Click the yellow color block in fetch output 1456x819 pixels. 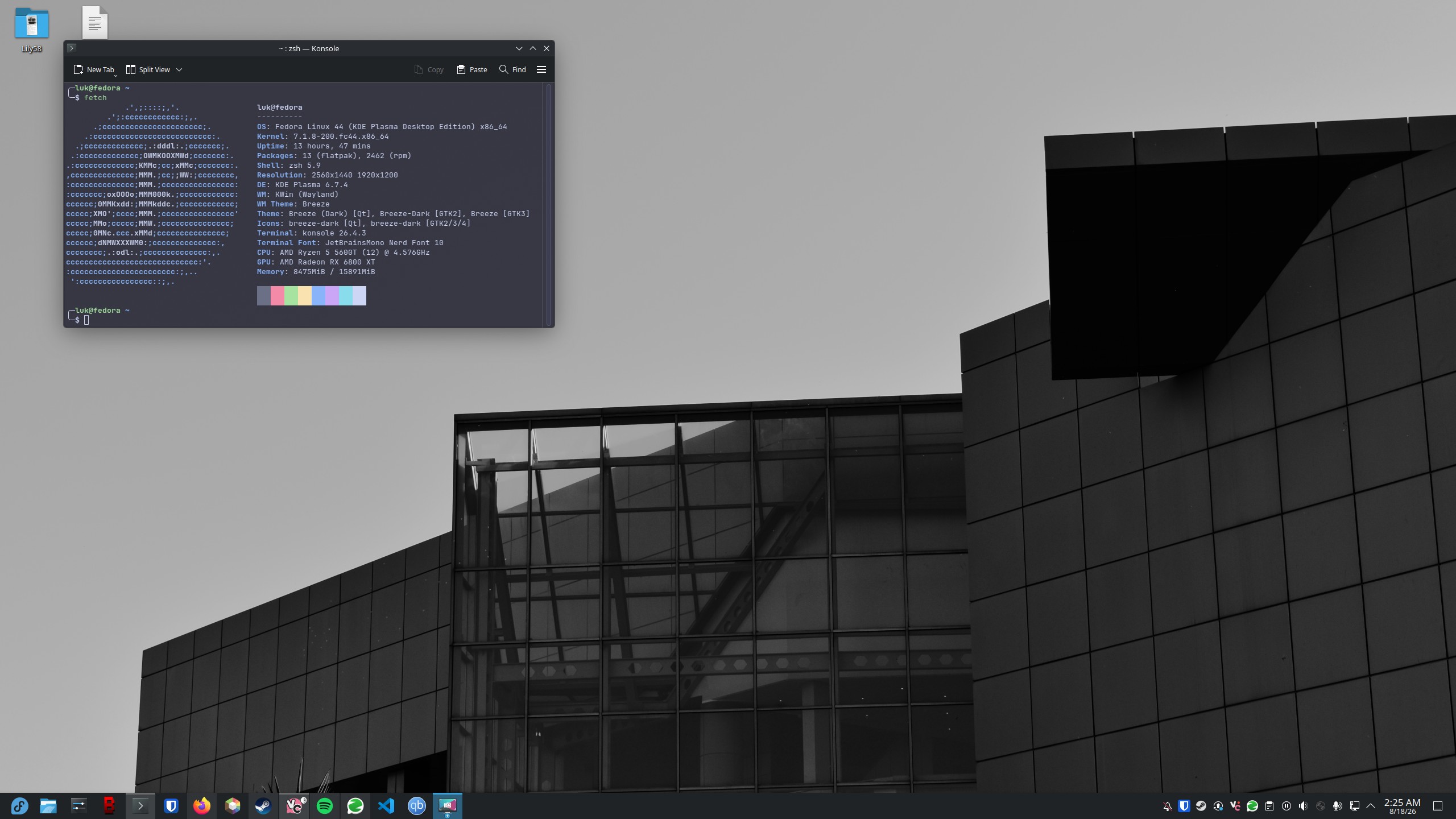(x=305, y=296)
